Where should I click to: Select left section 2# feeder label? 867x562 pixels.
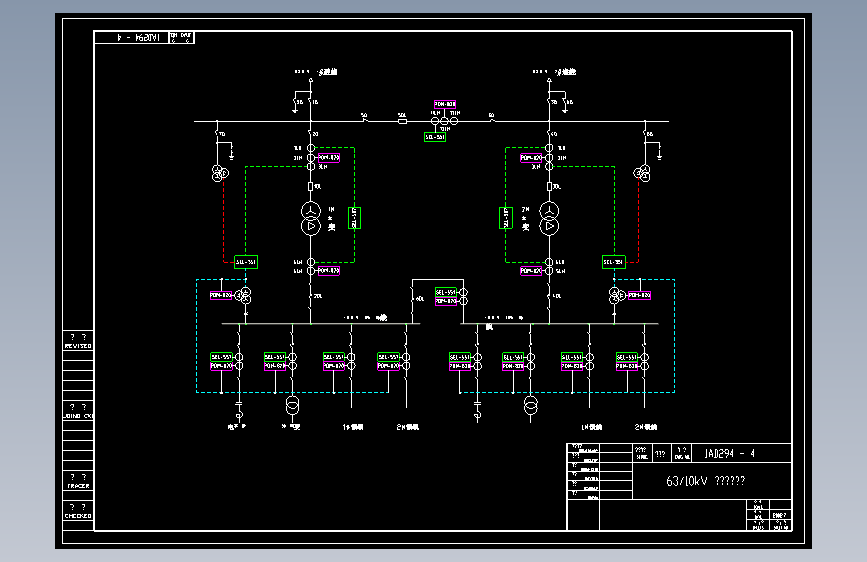[408, 427]
